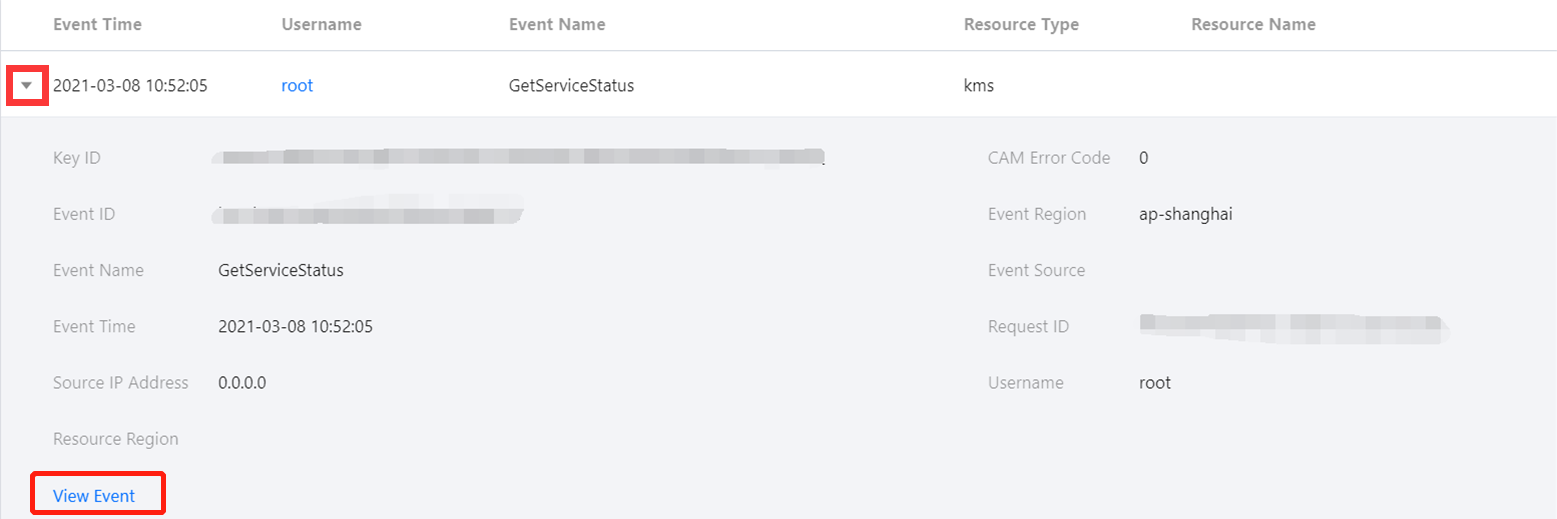Click the View Event link
This screenshot has height=519, width=1557.
94,496
